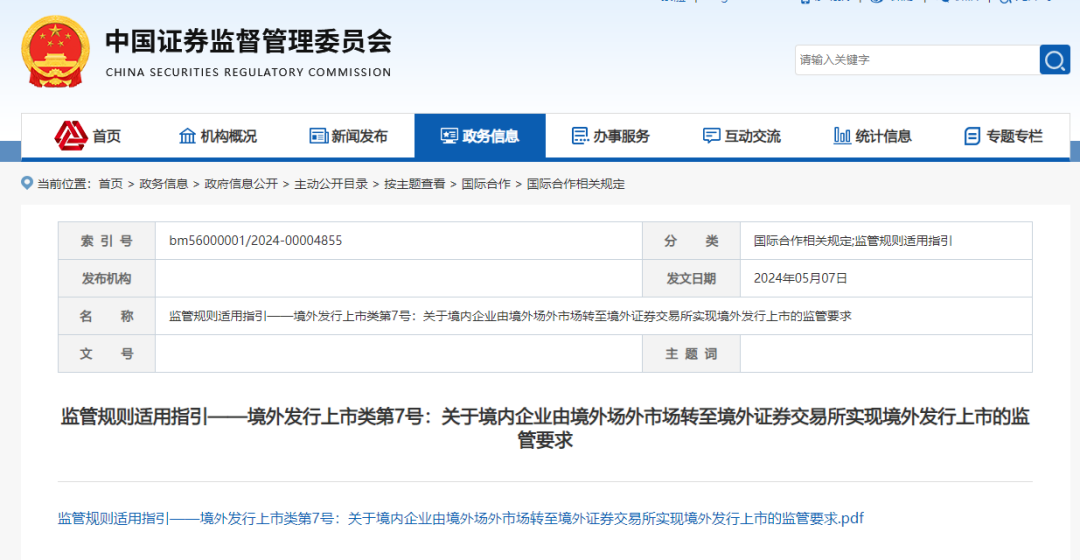Click the 名称 table header cell
This screenshot has width=1080, height=560.
pyautogui.click(x=107, y=316)
